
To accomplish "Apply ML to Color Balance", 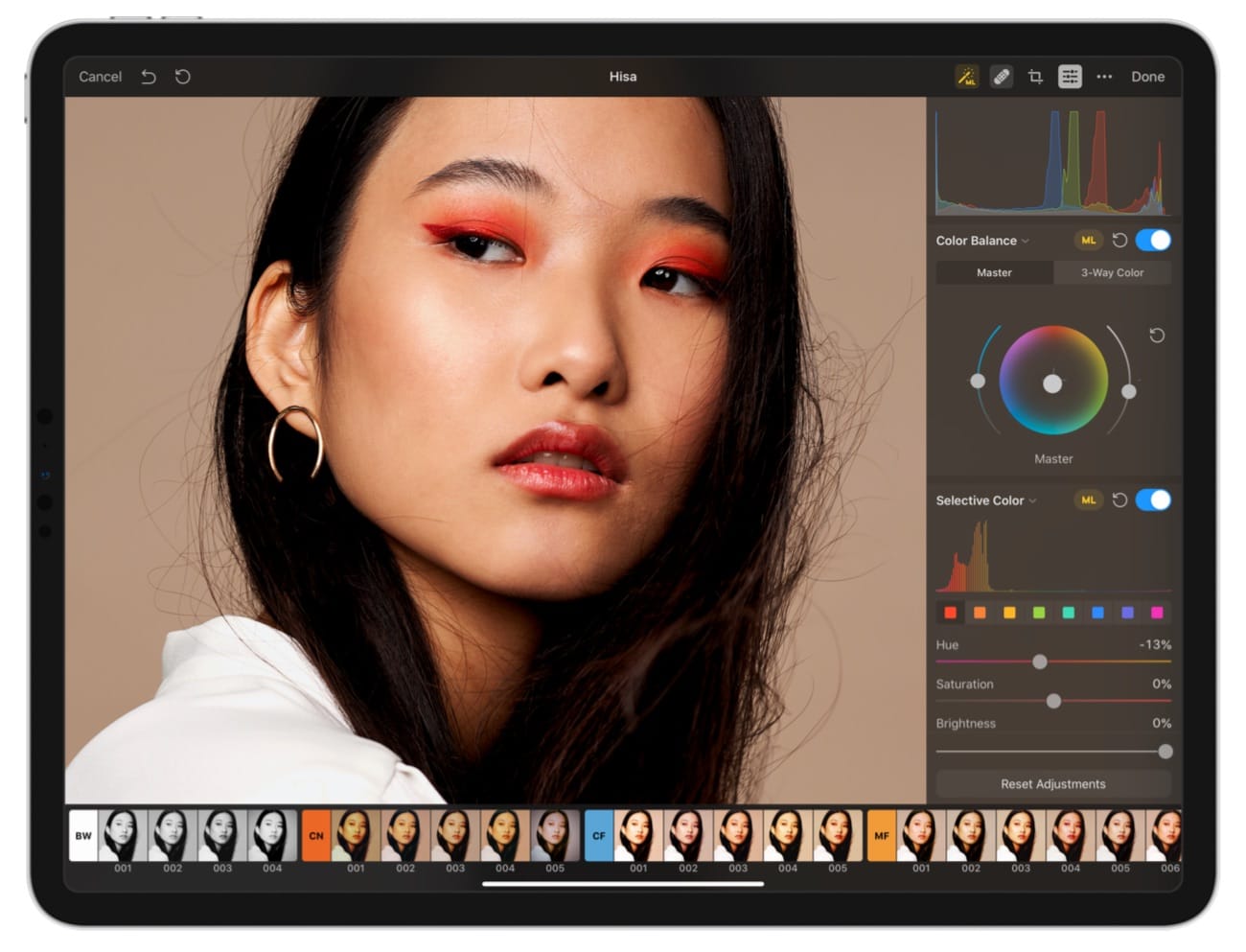I will (x=1088, y=241).
